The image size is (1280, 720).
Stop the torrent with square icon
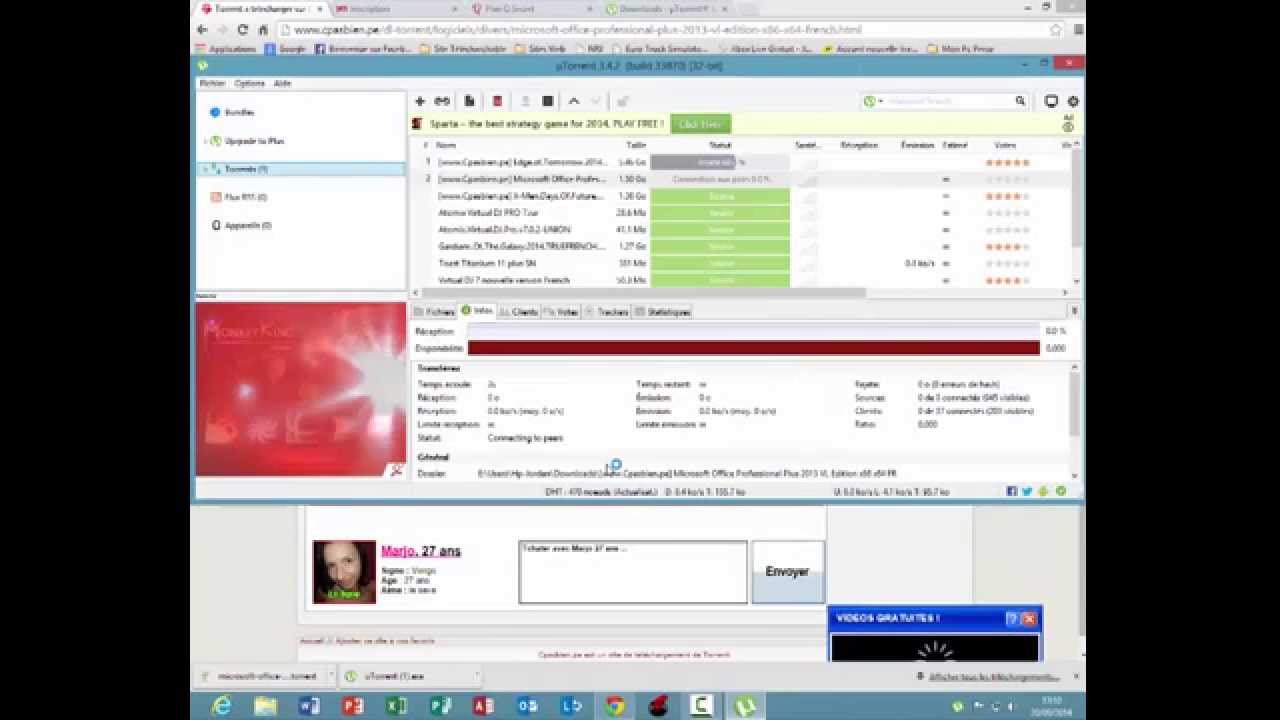(x=548, y=101)
